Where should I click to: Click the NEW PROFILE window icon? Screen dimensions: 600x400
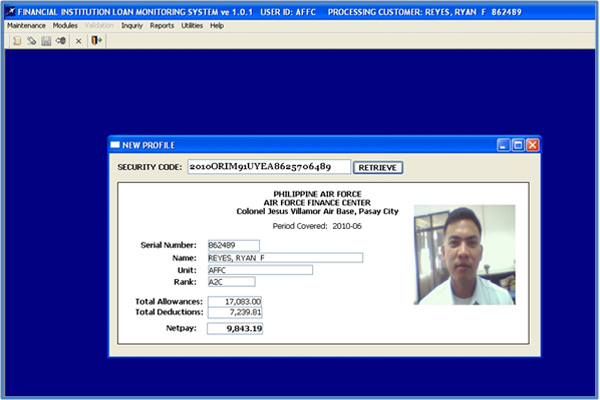click(115, 145)
